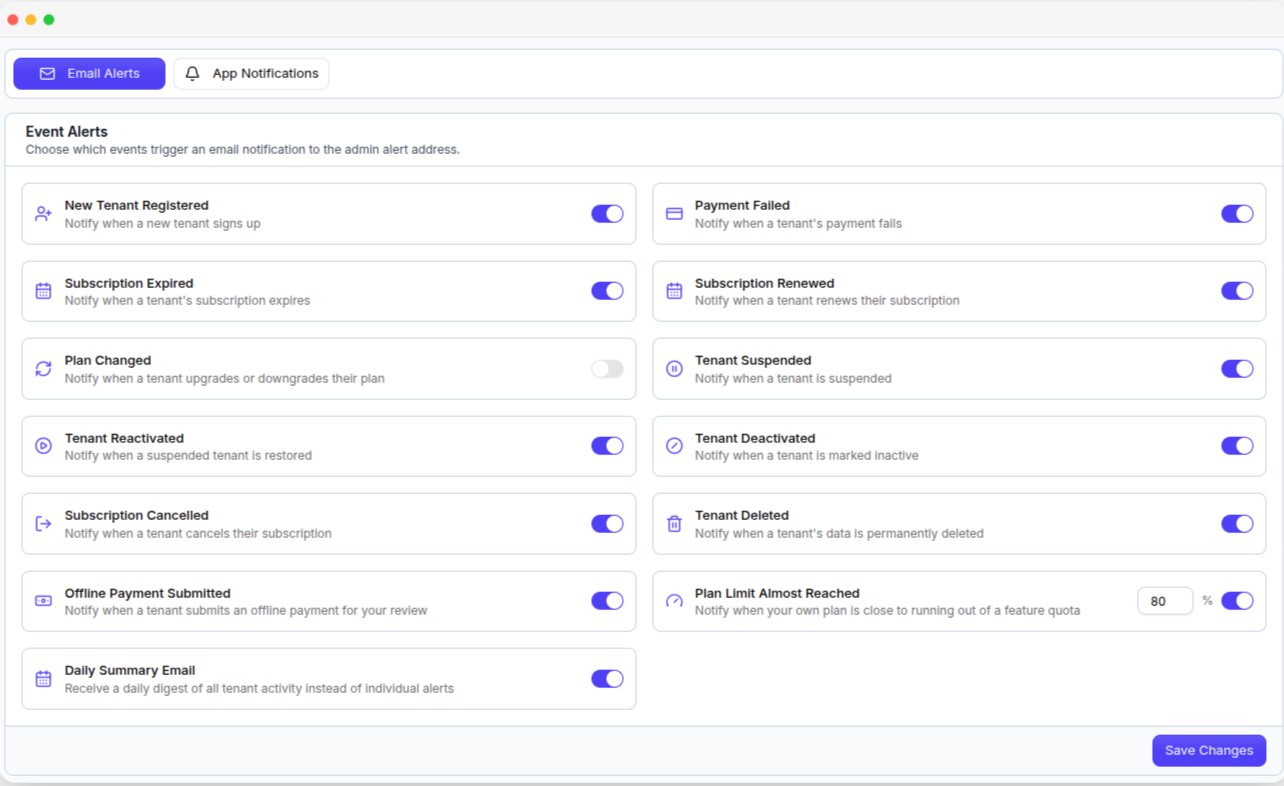Click the 'Daily Summary Email' title text
This screenshot has width=1284, height=786.
point(130,671)
